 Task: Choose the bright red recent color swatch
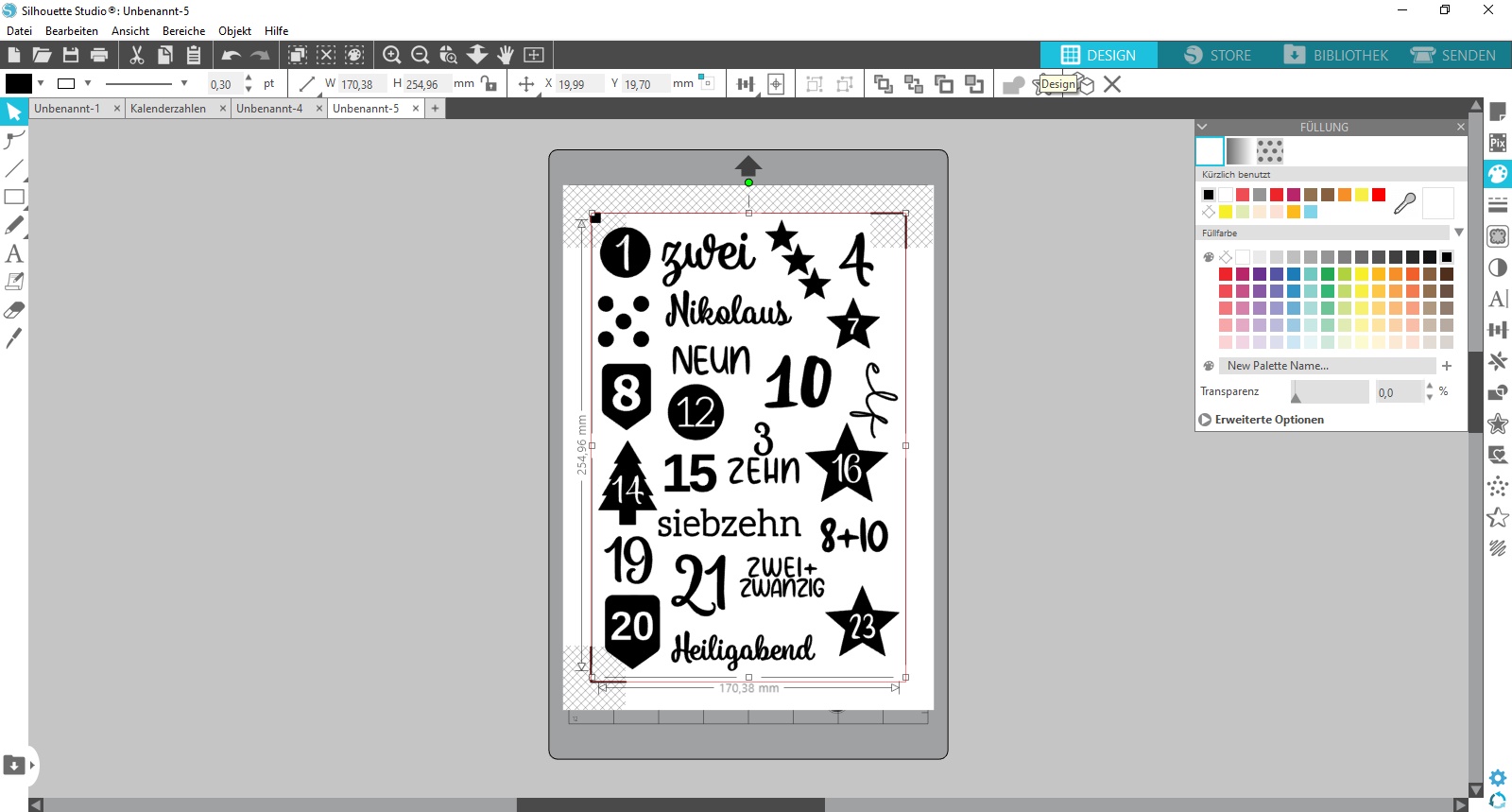pyautogui.click(x=1379, y=195)
